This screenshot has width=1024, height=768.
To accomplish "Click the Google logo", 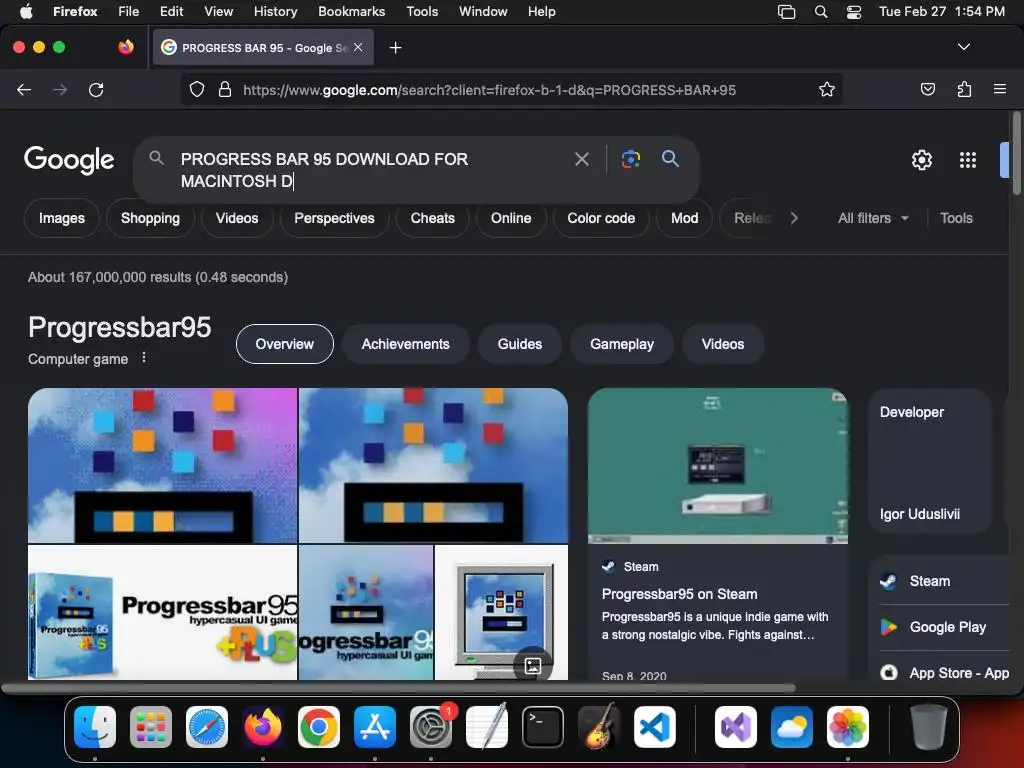I will click(69, 160).
